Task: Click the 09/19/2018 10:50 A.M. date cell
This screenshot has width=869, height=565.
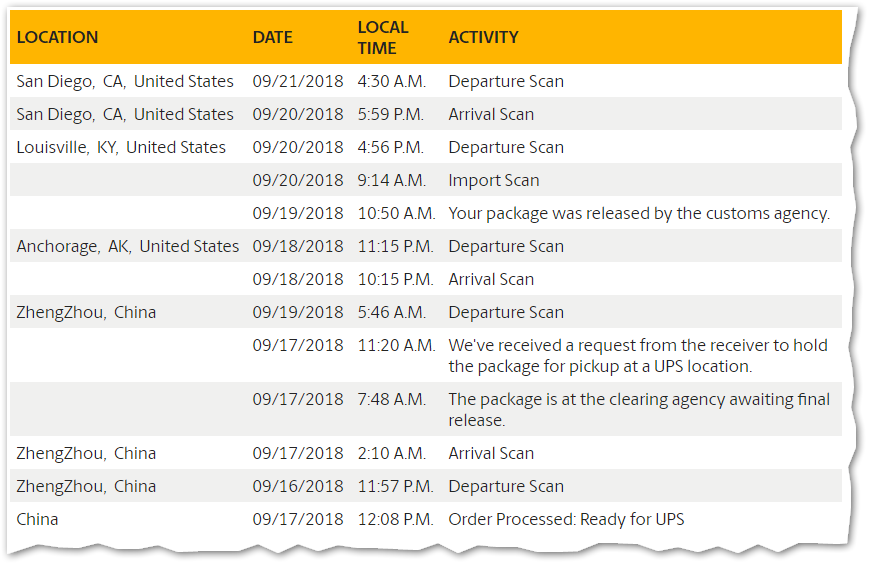Action: point(298,213)
